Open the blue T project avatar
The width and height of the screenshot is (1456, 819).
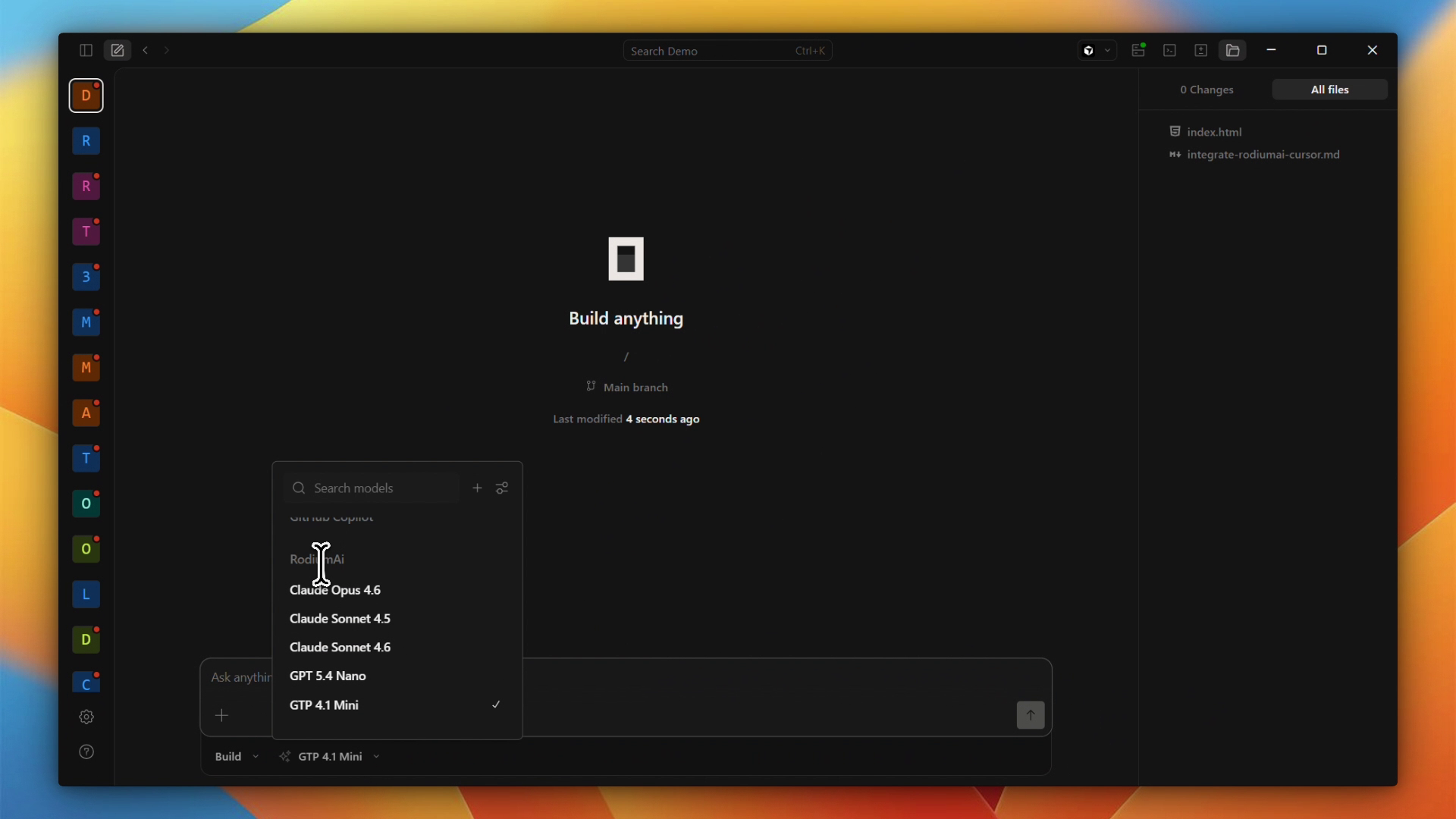coord(86,458)
